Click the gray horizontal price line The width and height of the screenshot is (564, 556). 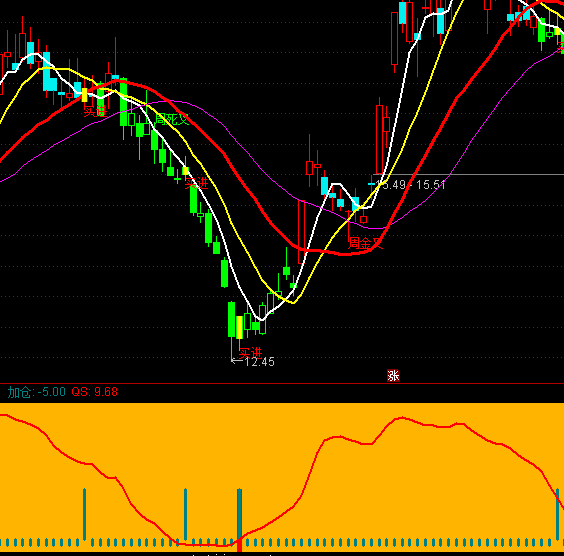pyautogui.click(x=468, y=175)
